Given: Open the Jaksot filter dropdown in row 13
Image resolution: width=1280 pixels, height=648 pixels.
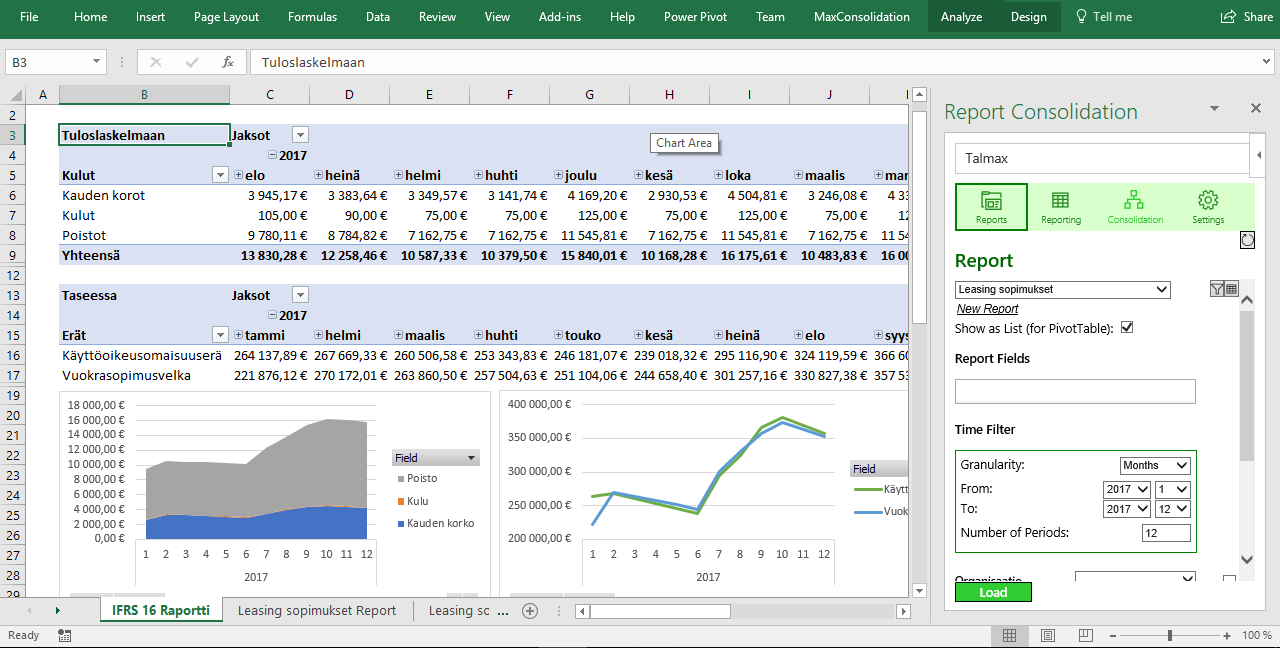Looking at the screenshot, I should (x=300, y=295).
